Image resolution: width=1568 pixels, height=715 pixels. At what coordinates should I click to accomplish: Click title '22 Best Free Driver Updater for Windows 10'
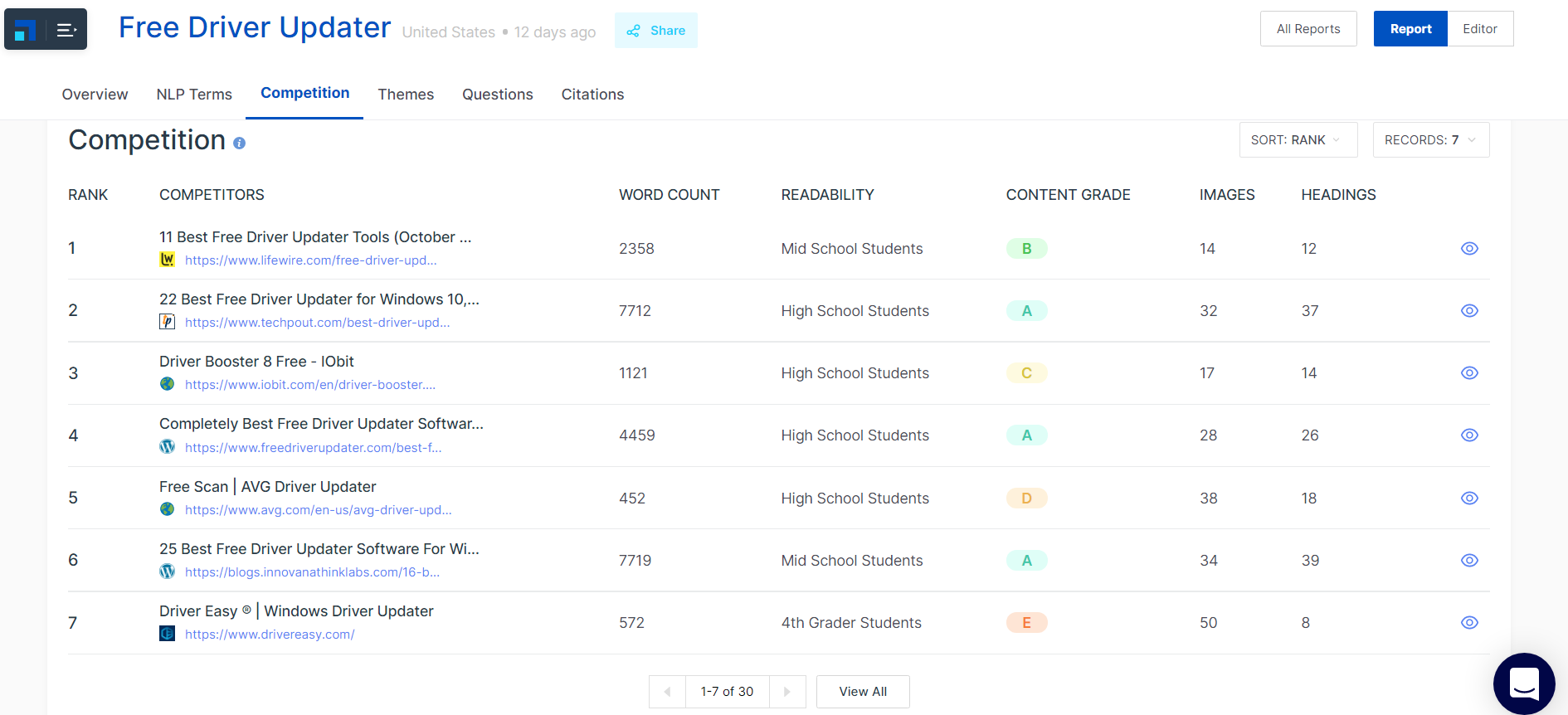click(319, 299)
